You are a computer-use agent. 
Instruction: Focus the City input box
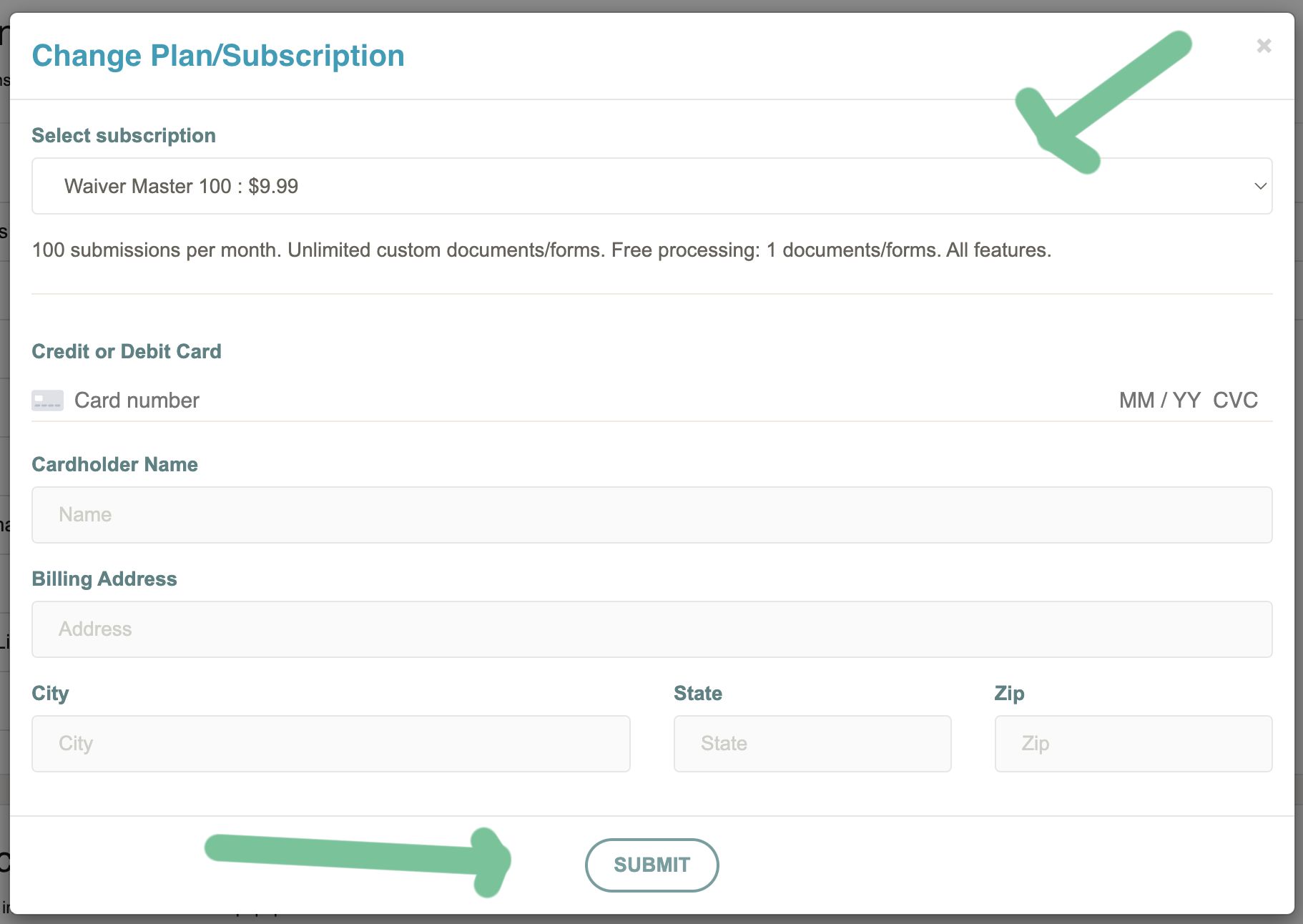pos(330,743)
